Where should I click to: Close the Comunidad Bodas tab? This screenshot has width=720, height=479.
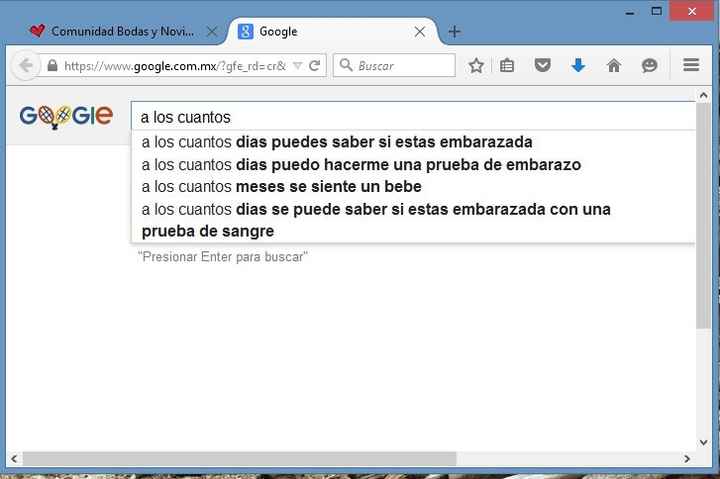click(212, 32)
